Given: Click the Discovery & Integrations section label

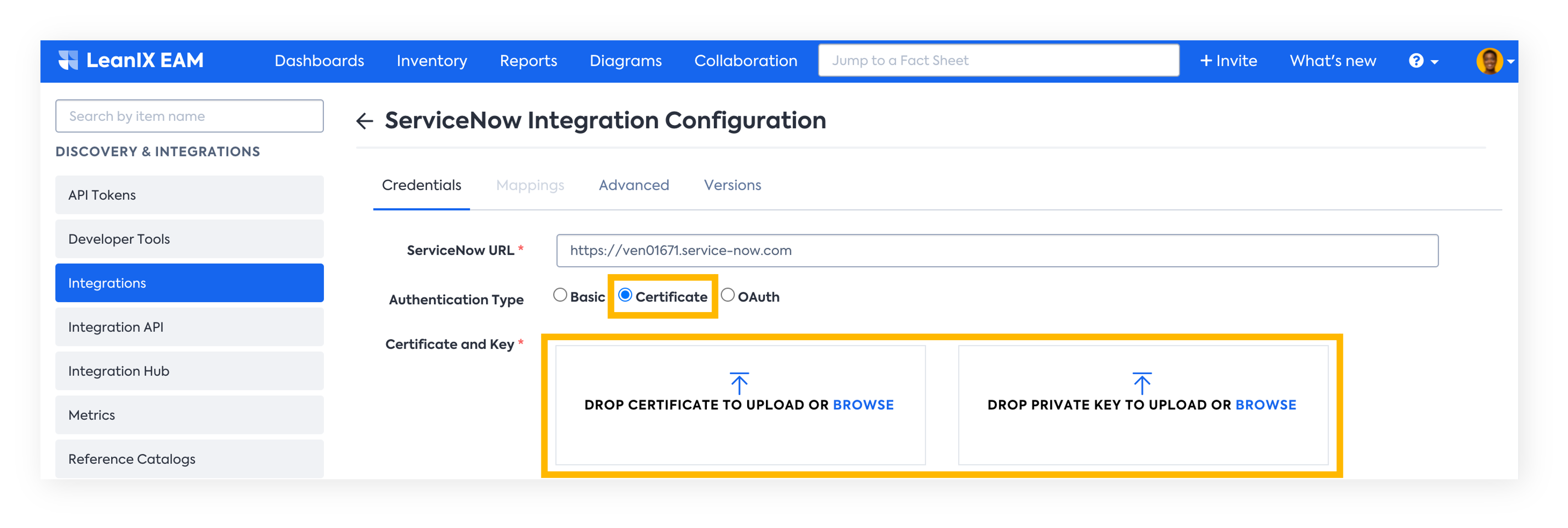Looking at the screenshot, I should pyautogui.click(x=158, y=151).
